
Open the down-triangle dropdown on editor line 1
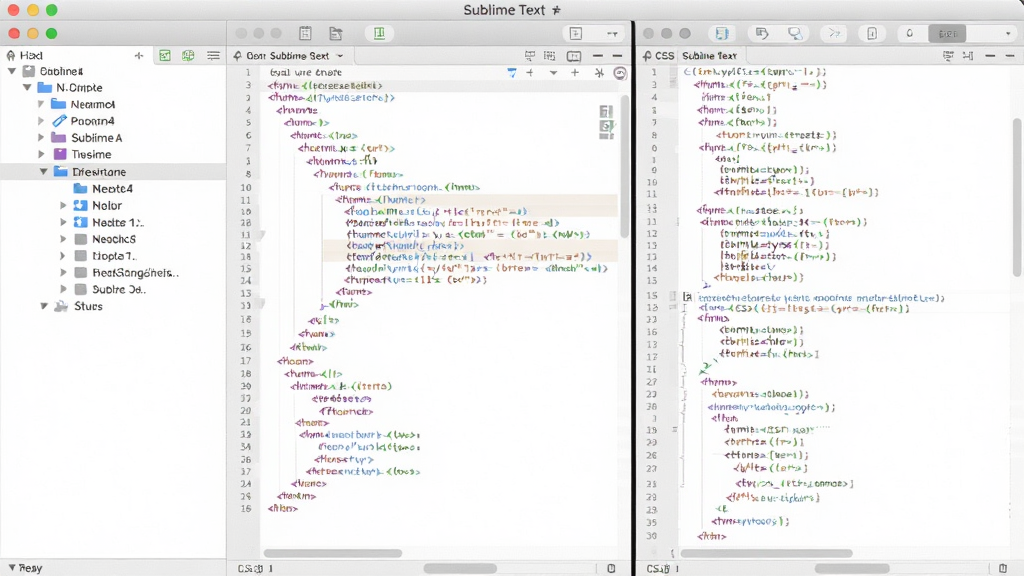[x=553, y=73]
